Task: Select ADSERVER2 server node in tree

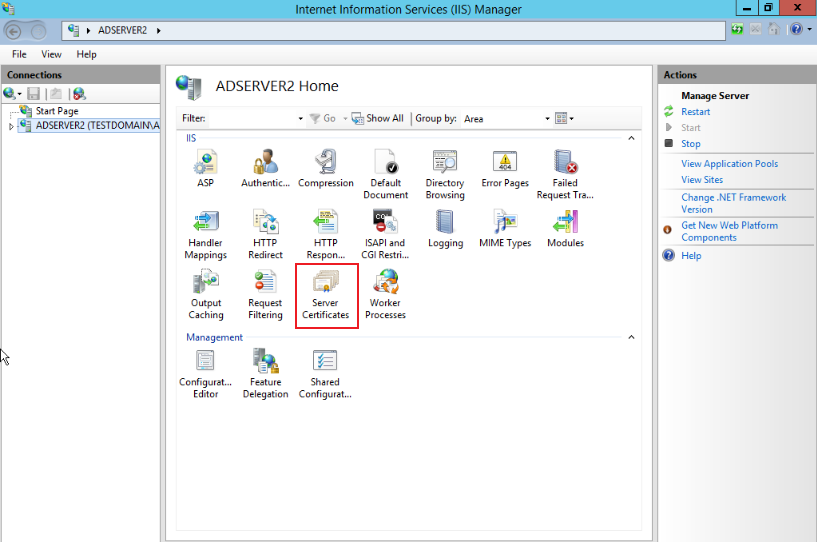Action: (97, 126)
